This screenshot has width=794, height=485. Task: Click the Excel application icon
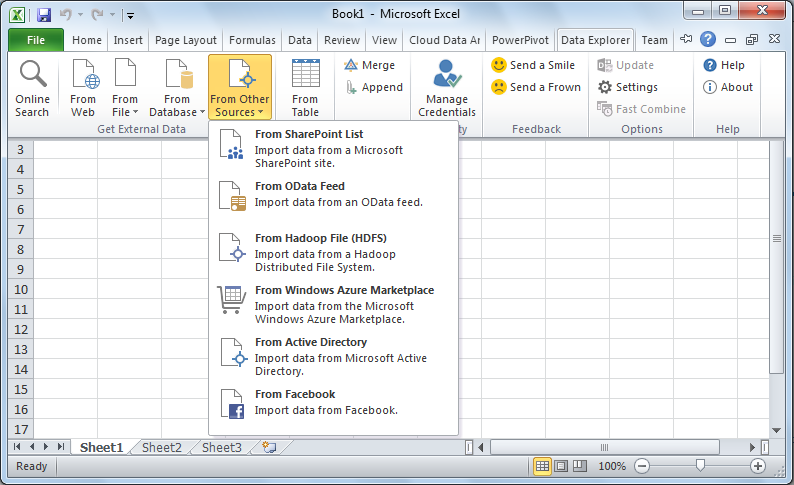(x=17, y=15)
